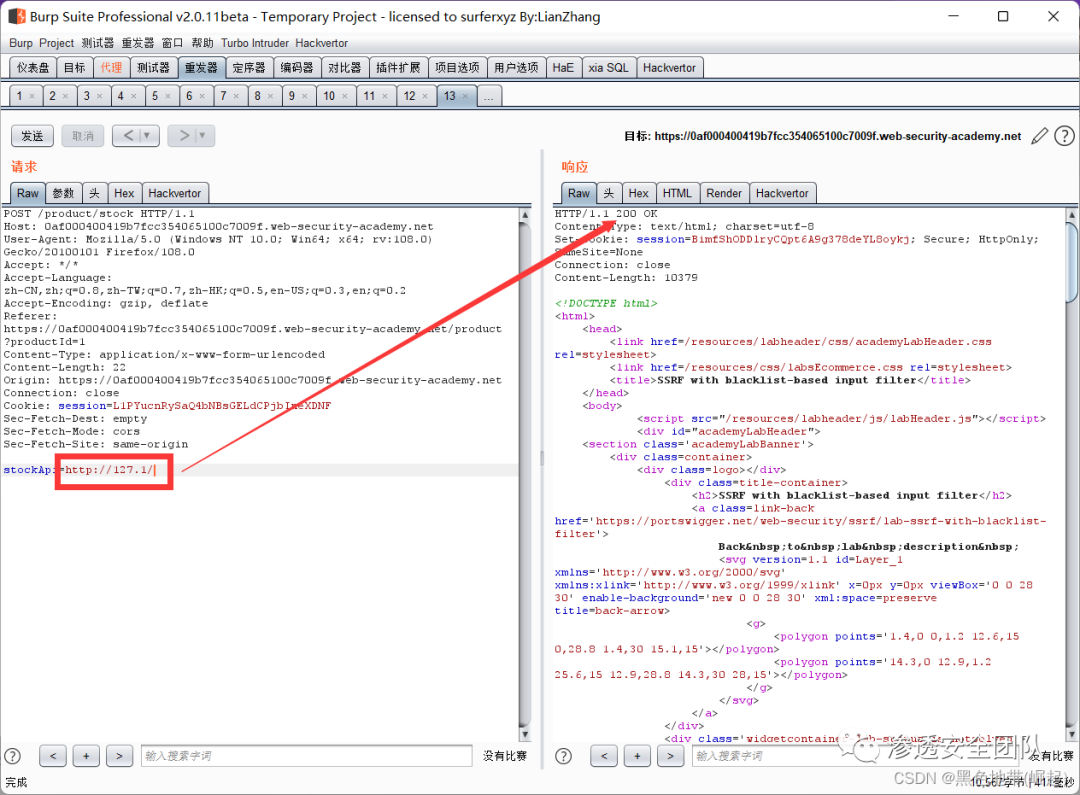
Task: Click previous match button in response search
Action: (x=604, y=756)
